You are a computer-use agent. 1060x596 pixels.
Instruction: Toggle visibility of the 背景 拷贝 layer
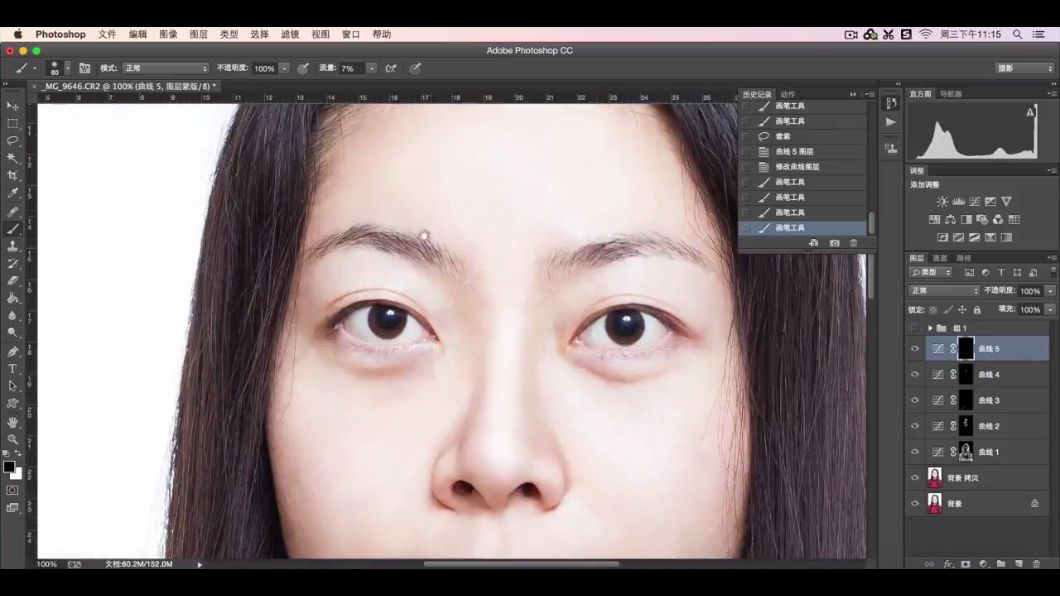914,478
